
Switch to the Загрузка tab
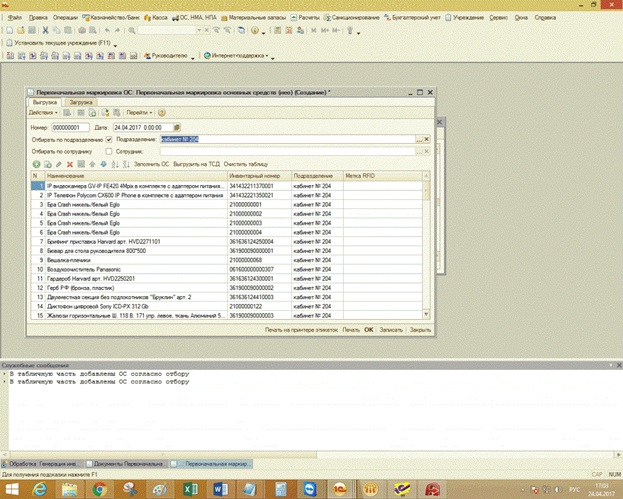[81, 102]
